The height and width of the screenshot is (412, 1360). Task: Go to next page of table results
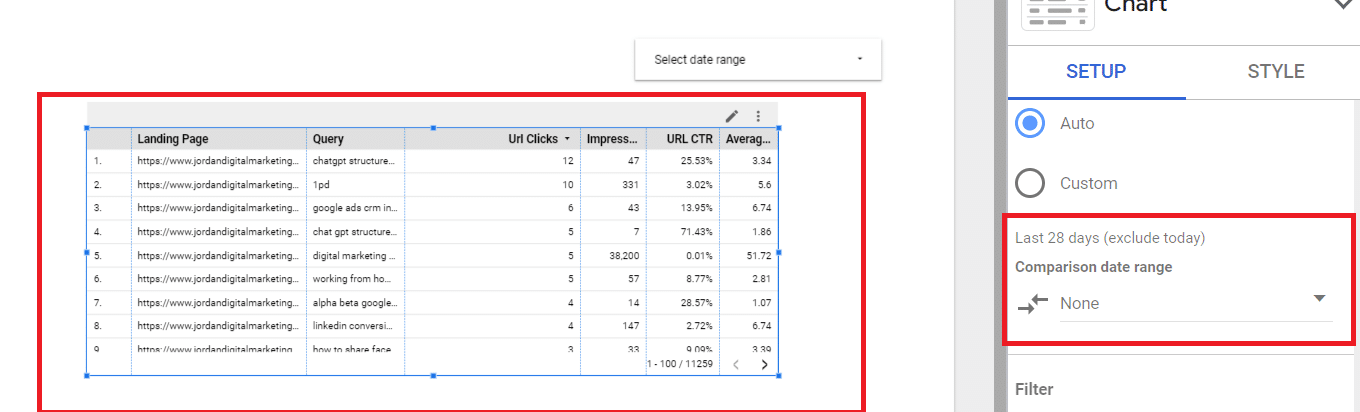tap(765, 364)
